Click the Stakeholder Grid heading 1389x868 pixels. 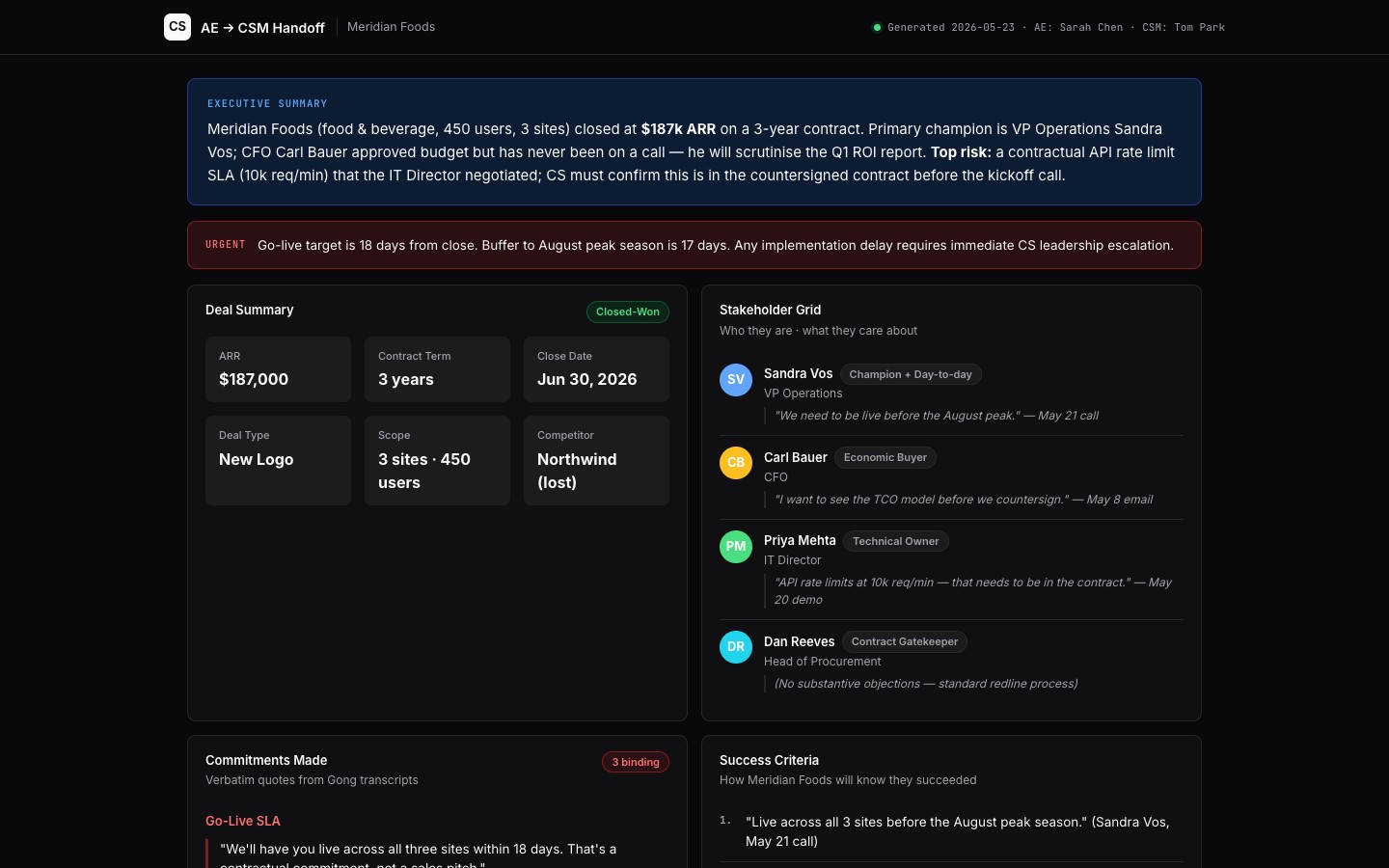pos(770,310)
